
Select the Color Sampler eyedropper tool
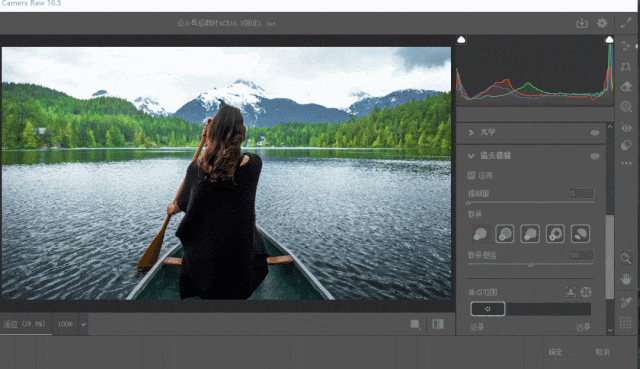tap(626, 302)
